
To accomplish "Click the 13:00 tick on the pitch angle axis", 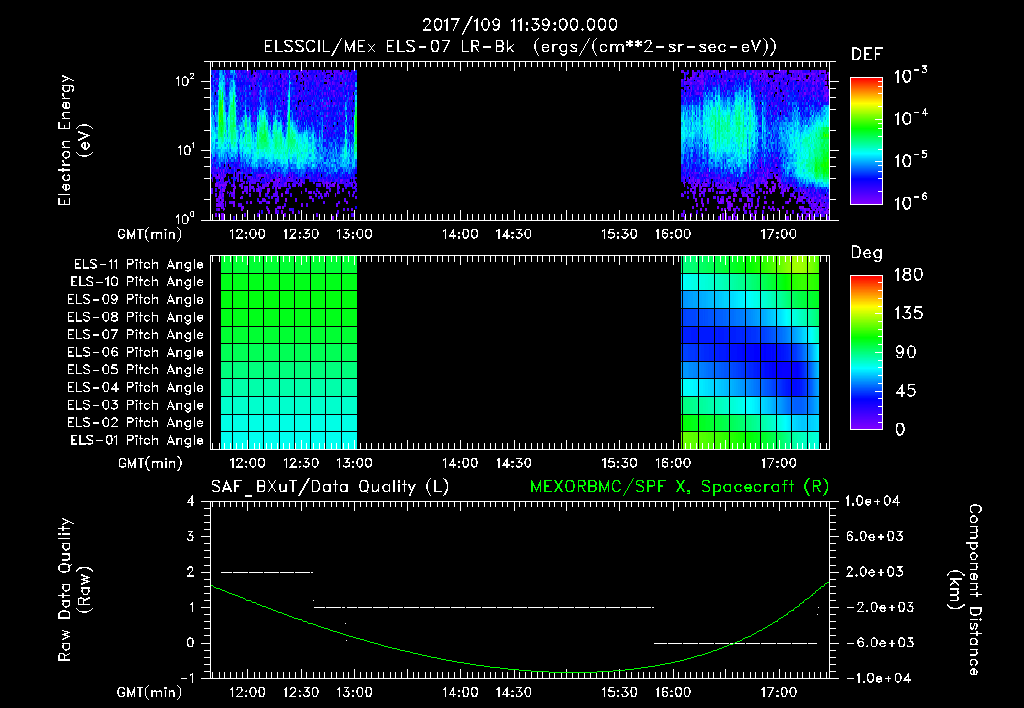I will coord(354,463).
